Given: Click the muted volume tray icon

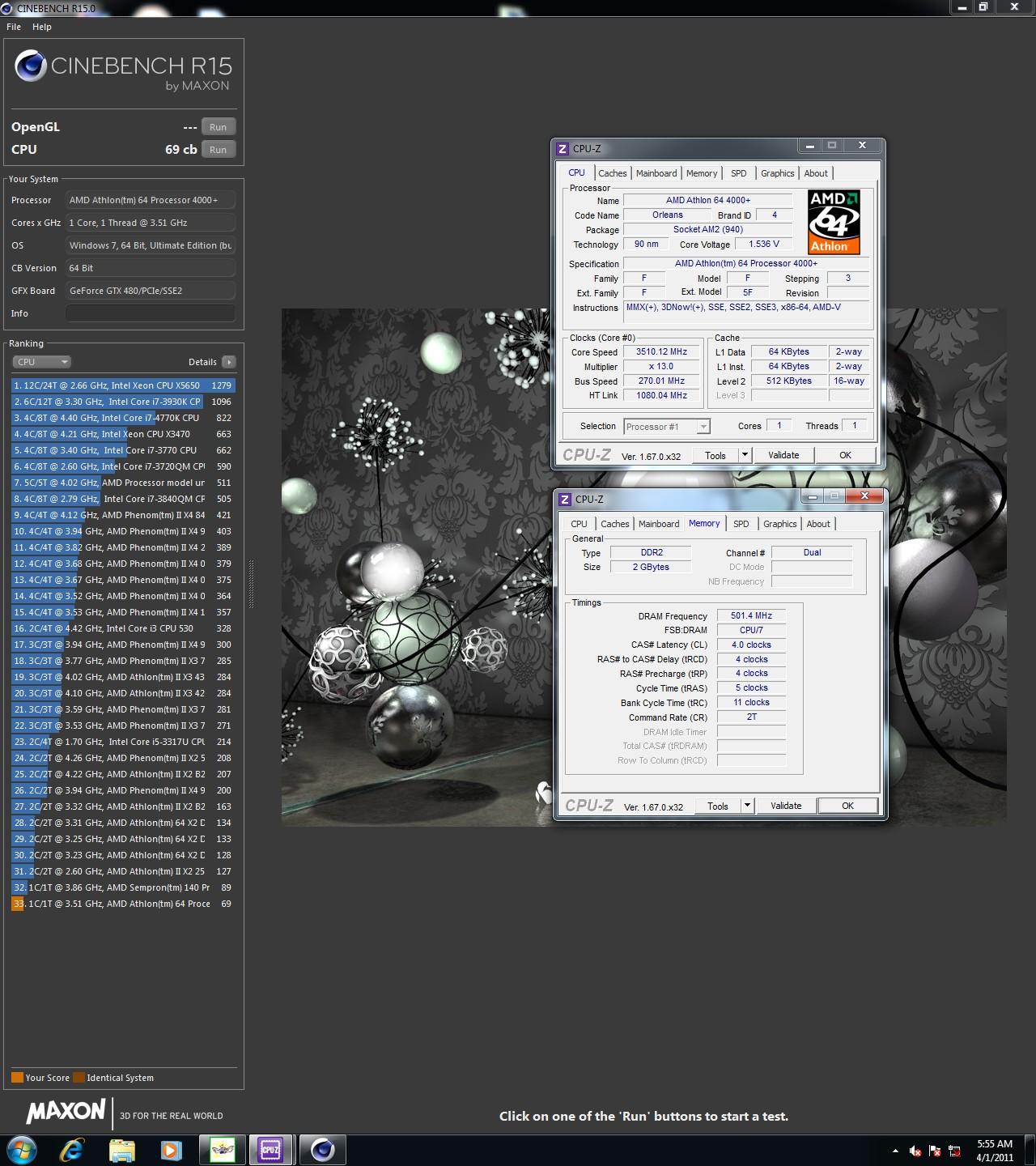Looking at the screenshot, I should tap(915, 1151).
